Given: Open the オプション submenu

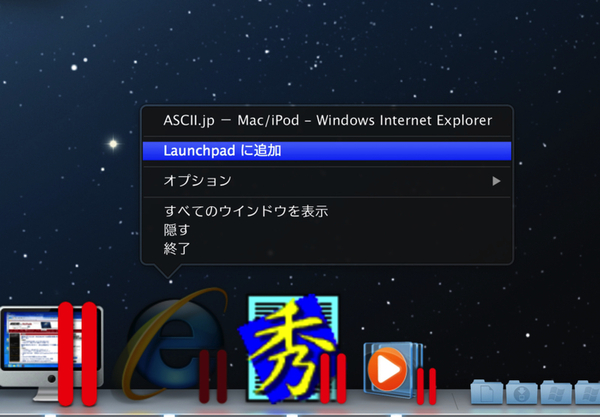Looking at the screenshot, I should pos(327,181).
